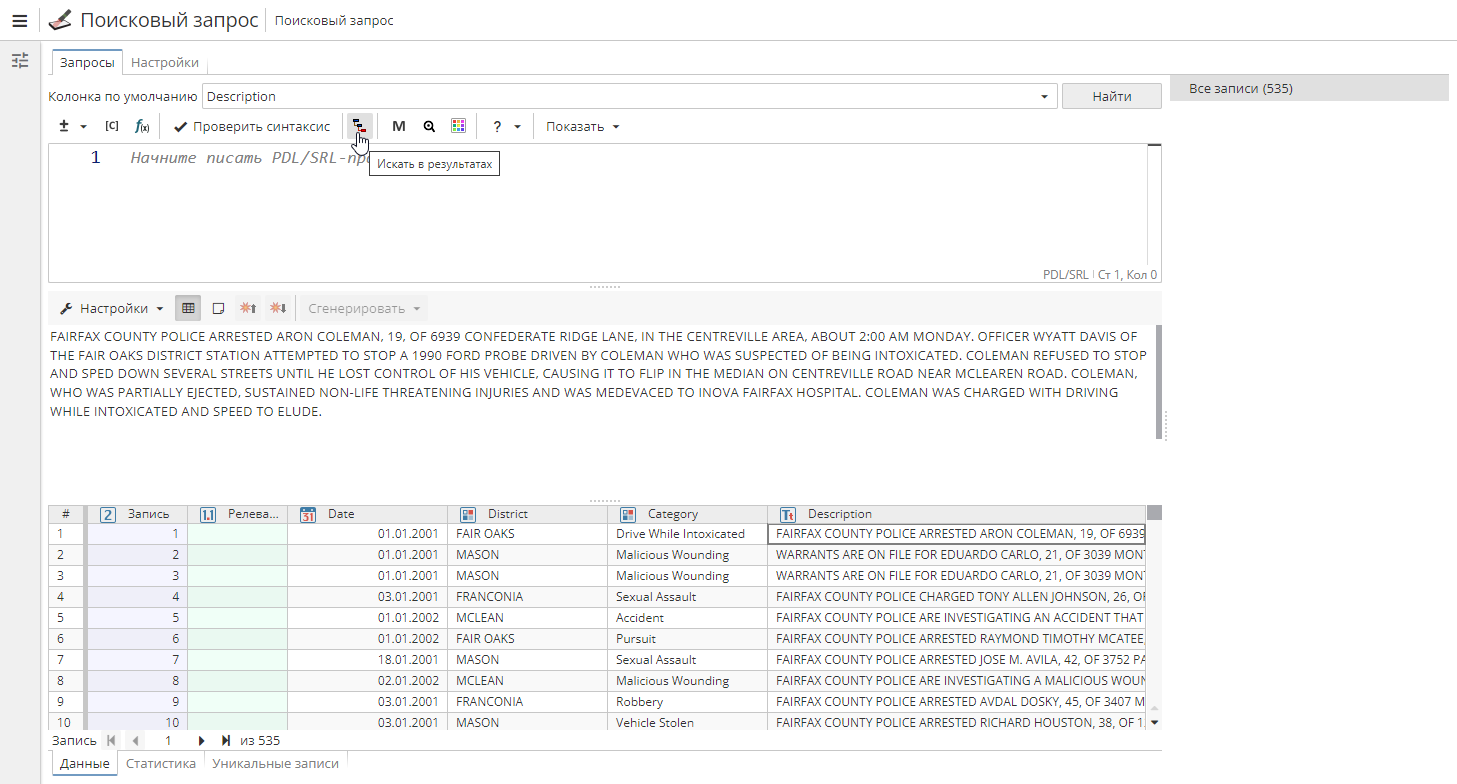Switch to the Статистика tab
Viewport: 1457px width, 784px height.
[x=161, y=763]
